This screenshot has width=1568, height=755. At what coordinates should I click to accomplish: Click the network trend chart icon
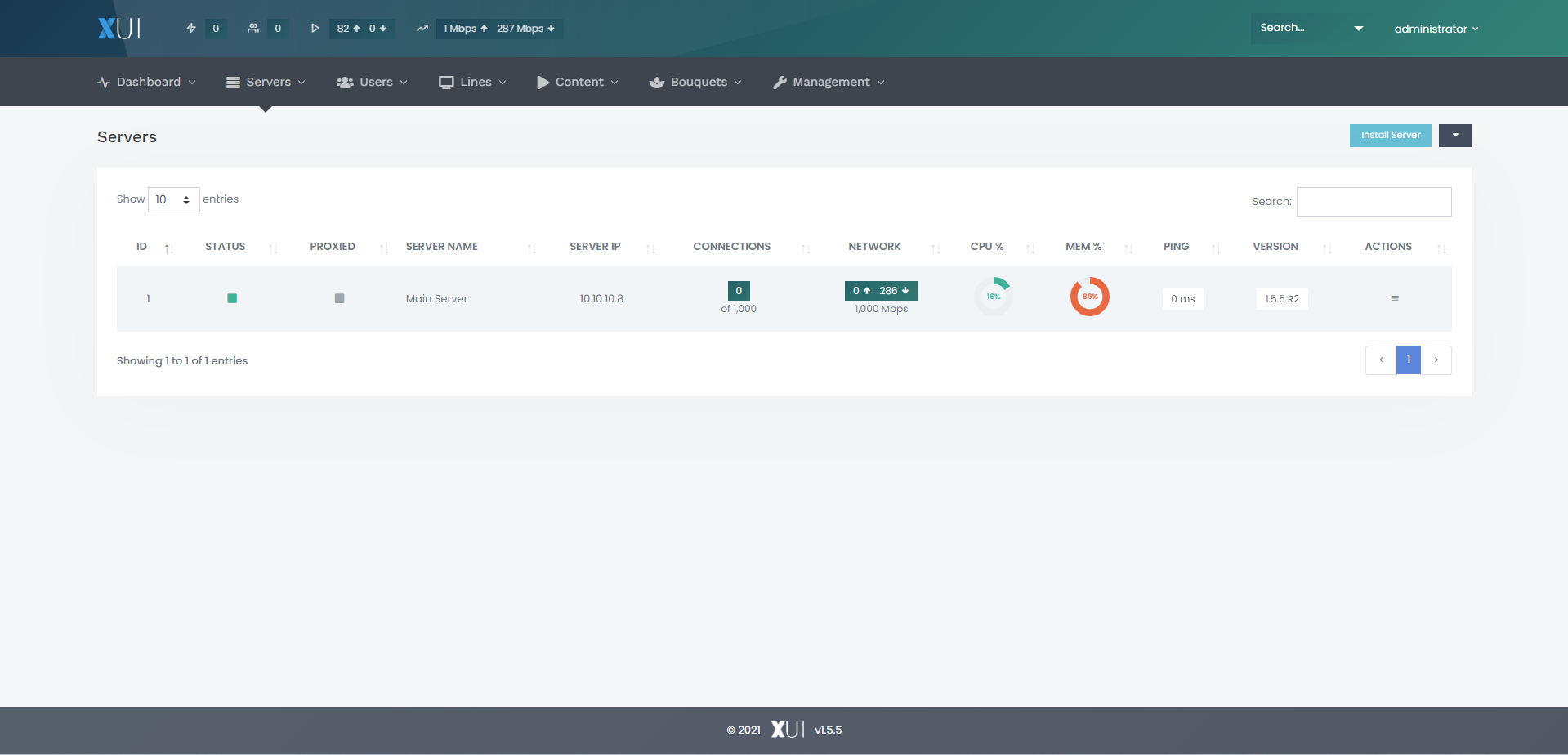pos(422,28)
